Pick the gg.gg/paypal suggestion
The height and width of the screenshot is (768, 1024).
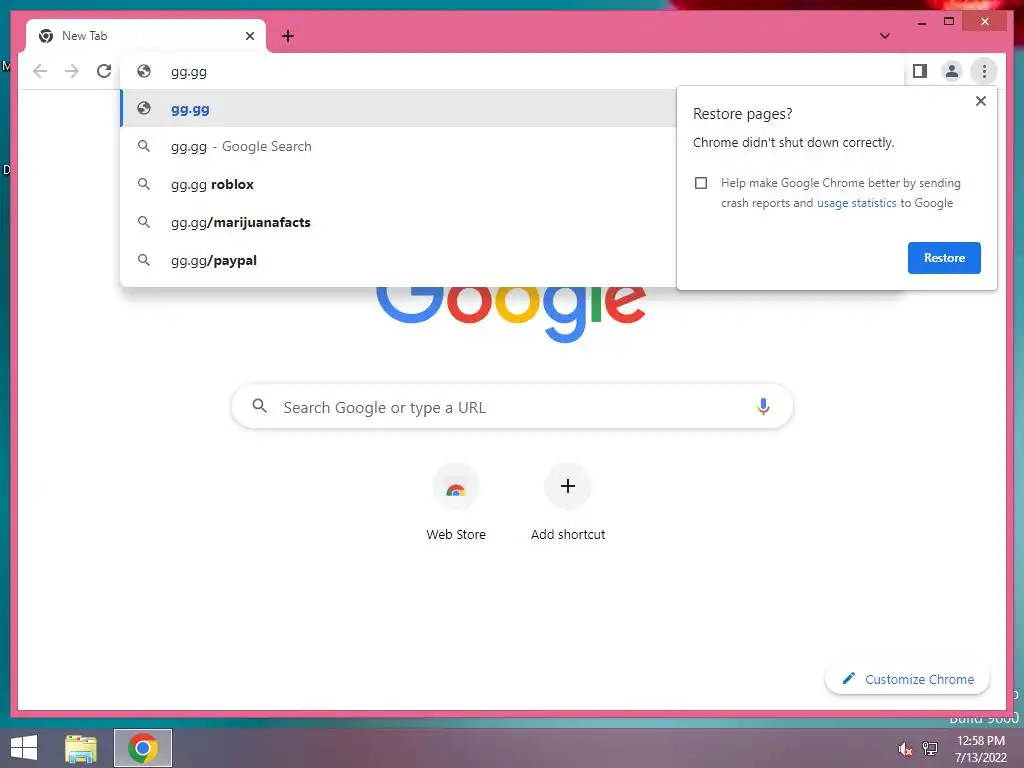(398, 260)
